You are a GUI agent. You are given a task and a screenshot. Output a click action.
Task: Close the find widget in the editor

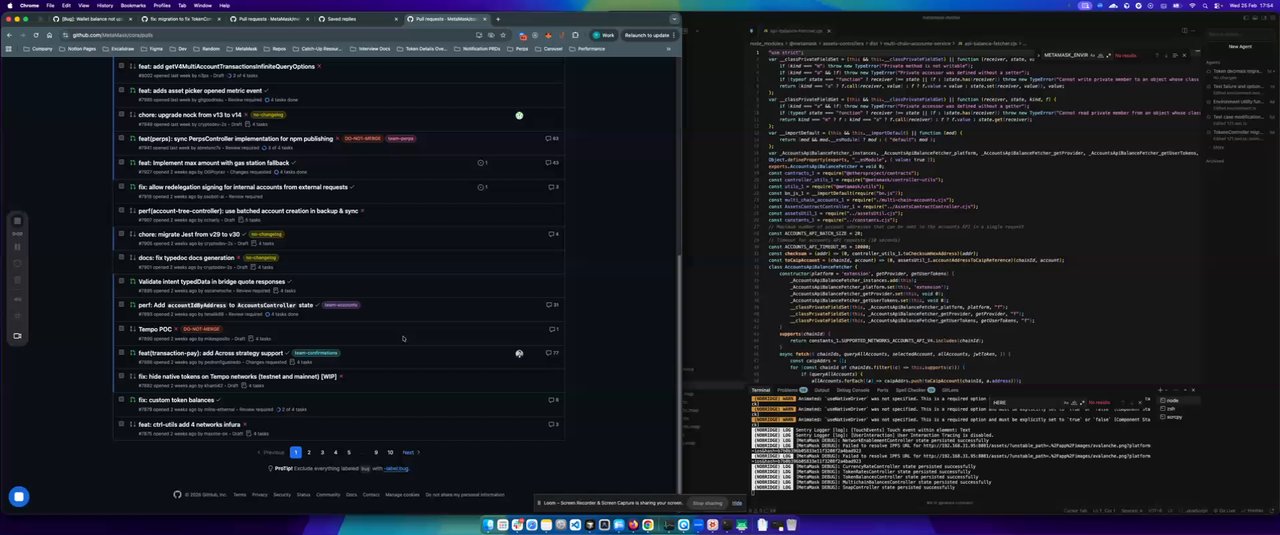coord(1183,55)
